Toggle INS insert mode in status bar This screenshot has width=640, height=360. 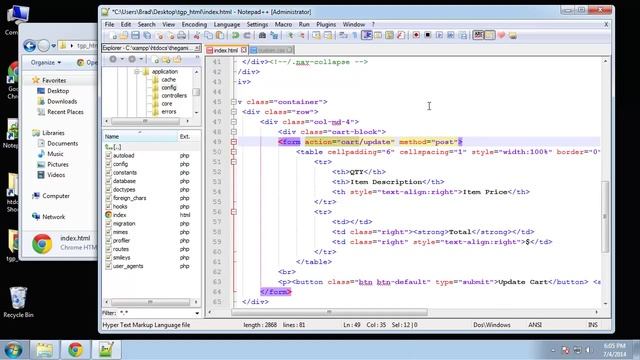(x=593, y=325)
